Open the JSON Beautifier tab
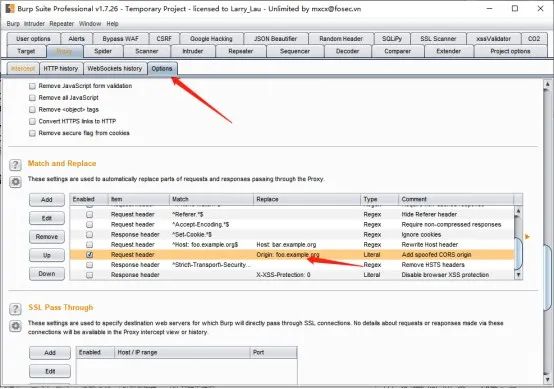 [x=276, y=39]
